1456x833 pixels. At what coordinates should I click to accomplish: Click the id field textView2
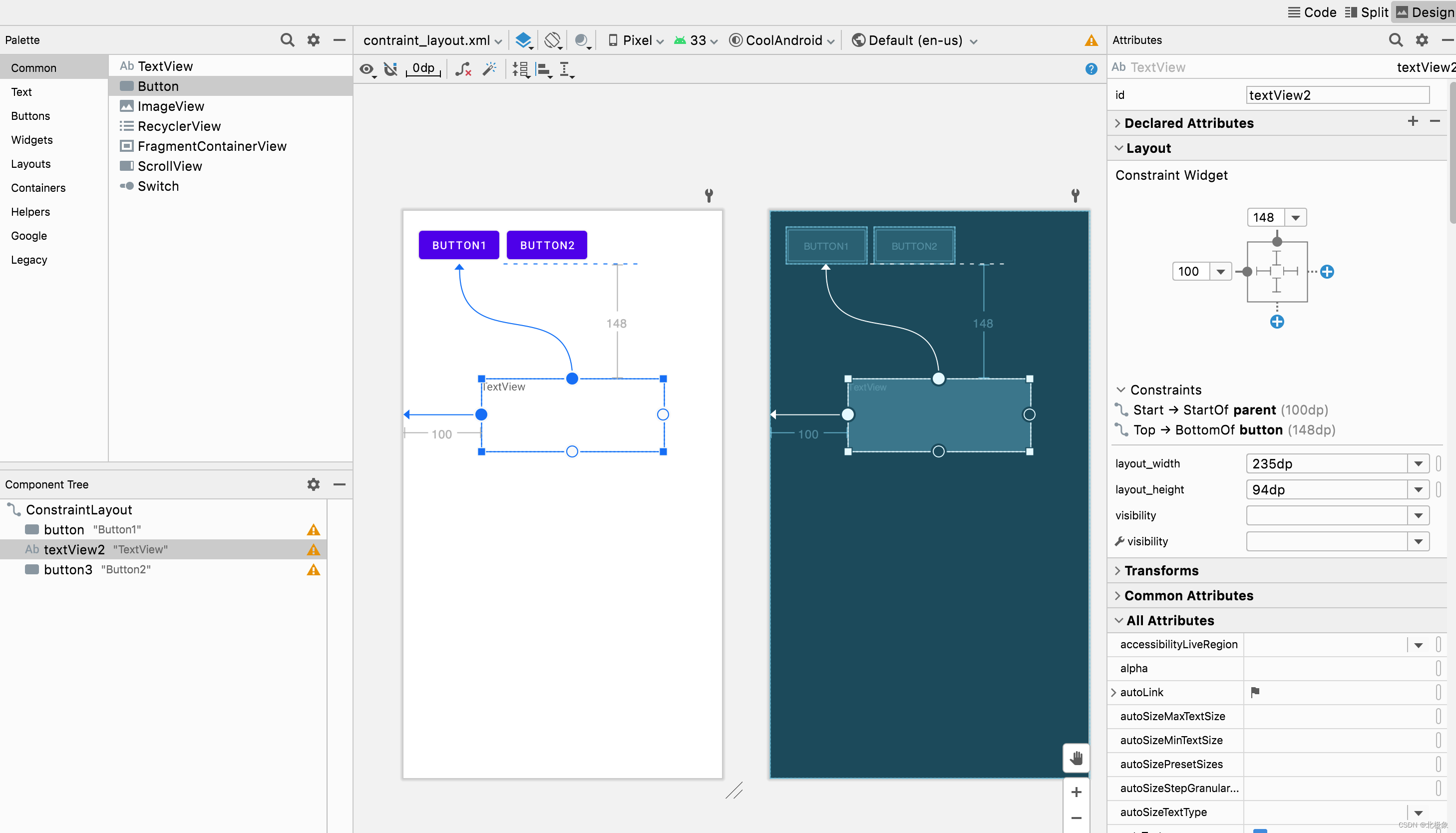point(1338,95)
